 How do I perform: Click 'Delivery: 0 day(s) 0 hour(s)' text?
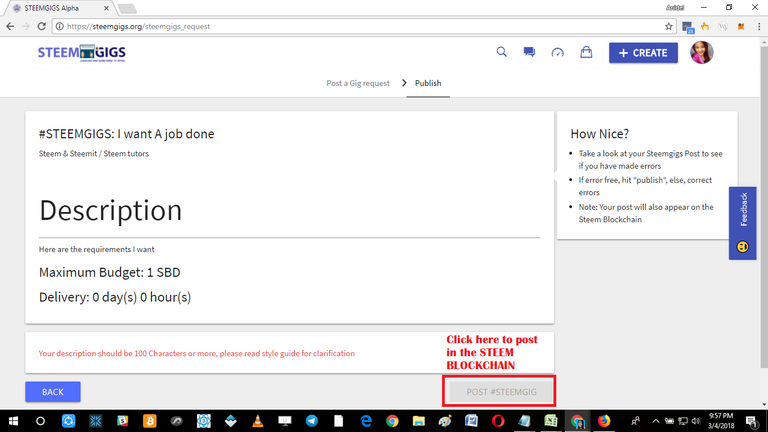coord(115,297)
